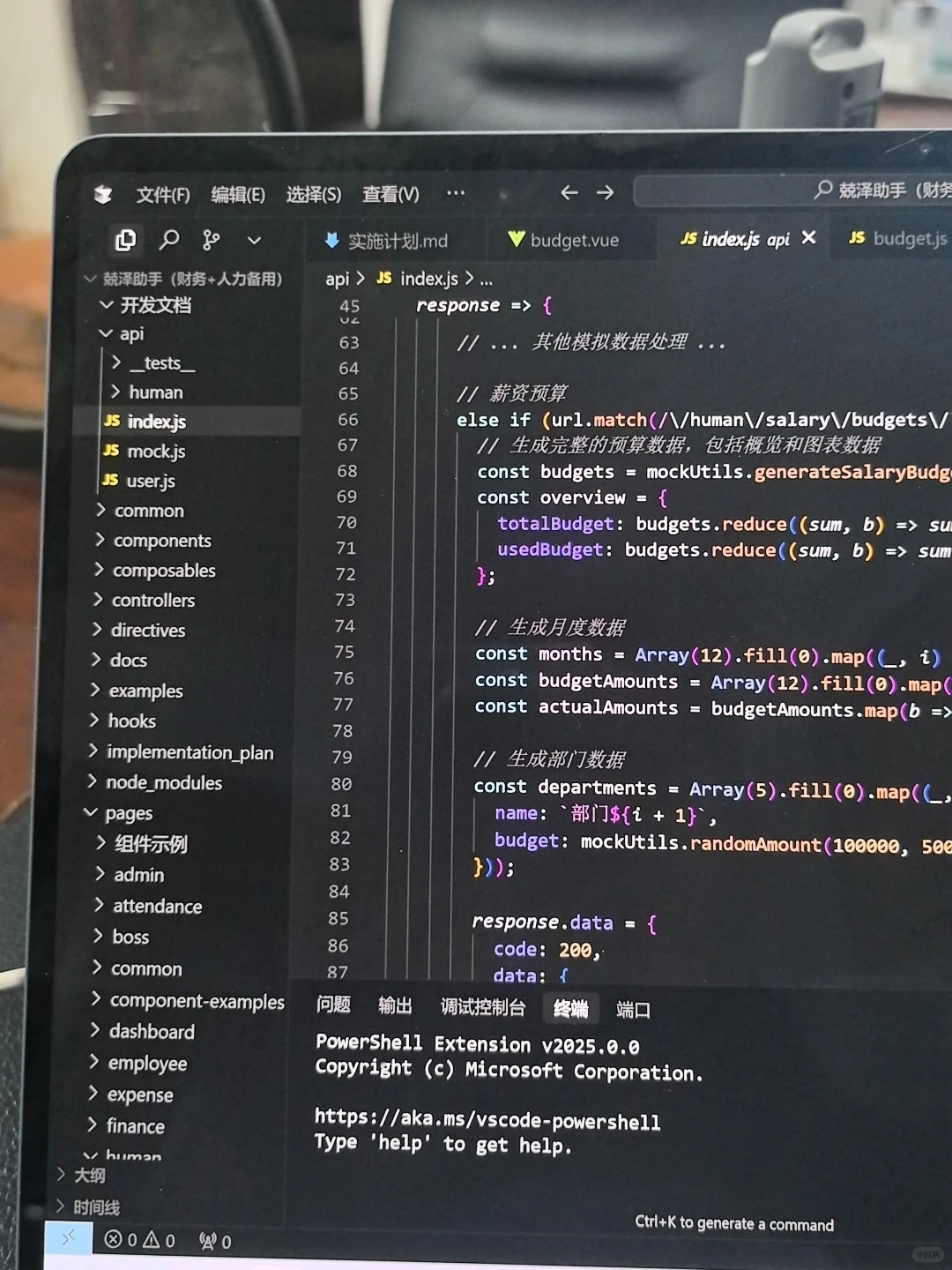The width and height of the screenshot is (952, 1270).
Task: Expand the node_modules folder
Action: pos(155,783)
